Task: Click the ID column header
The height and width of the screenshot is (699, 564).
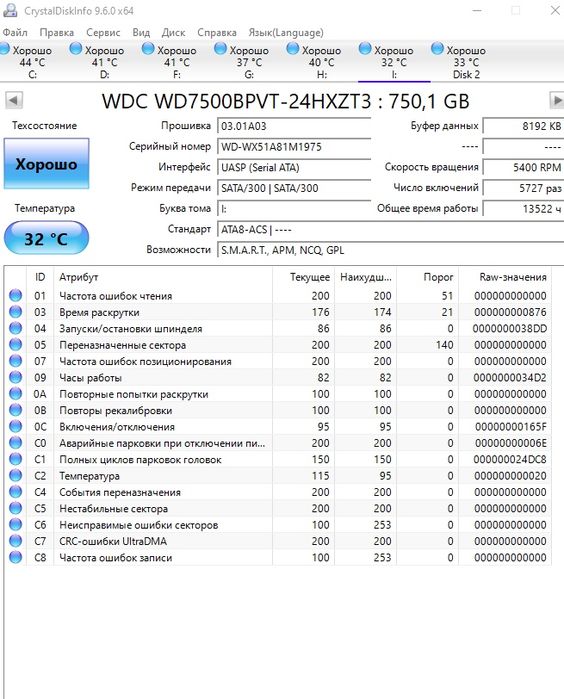Action: click(40, 277)
